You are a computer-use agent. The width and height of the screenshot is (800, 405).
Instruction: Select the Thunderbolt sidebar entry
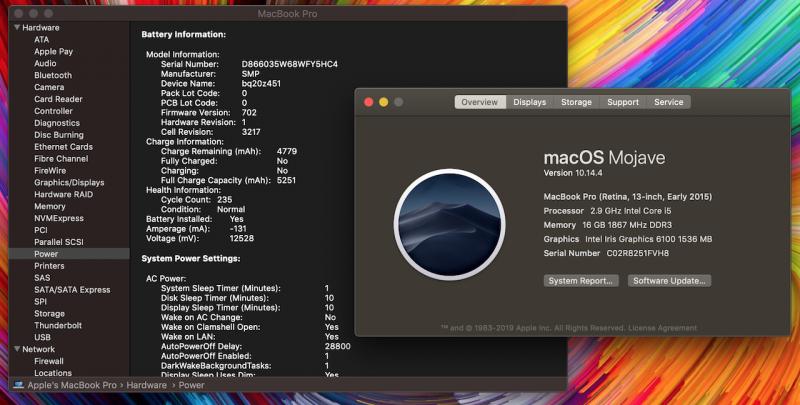[57, 325]
